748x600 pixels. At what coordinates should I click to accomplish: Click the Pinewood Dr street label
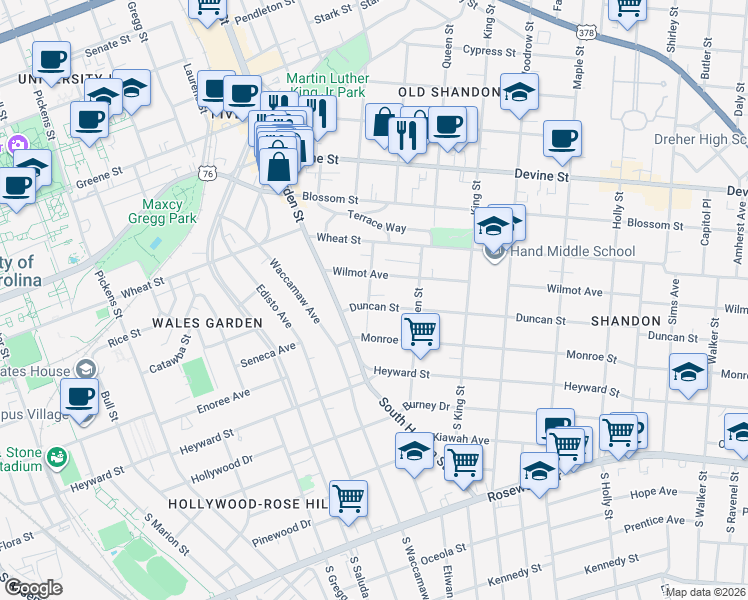pos(281,533)
